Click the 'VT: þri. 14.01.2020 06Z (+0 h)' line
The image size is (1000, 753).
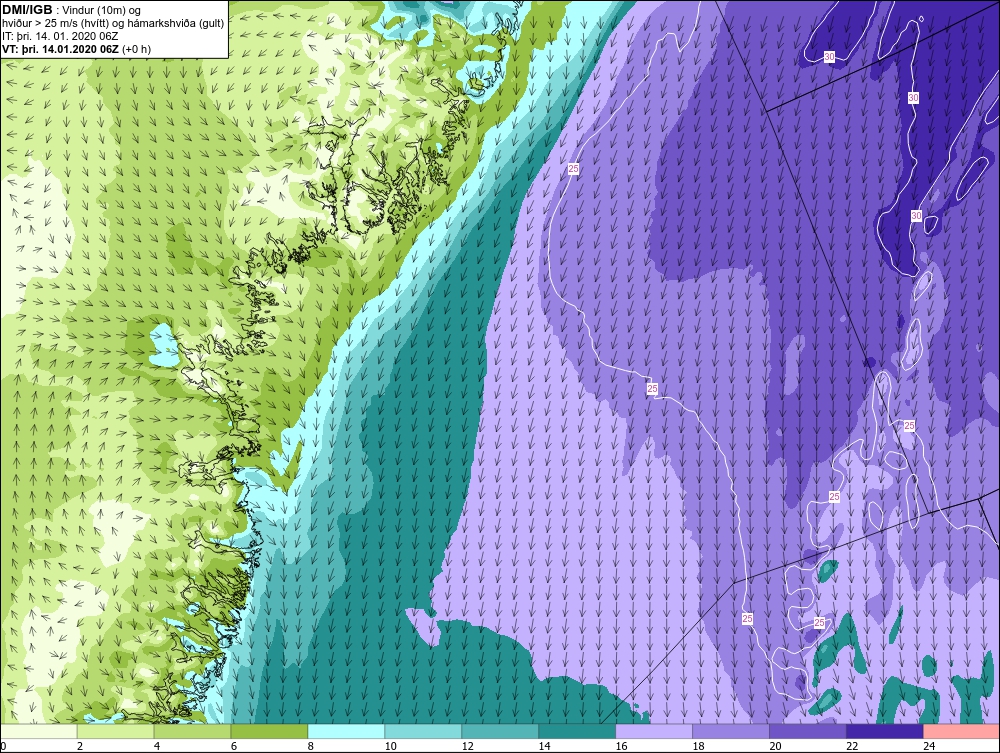[x=77, y=49]
